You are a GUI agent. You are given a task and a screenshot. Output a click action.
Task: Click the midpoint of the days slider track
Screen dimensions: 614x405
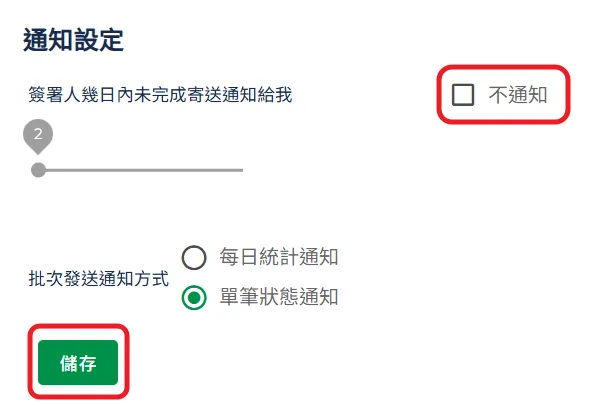point(140,170)
